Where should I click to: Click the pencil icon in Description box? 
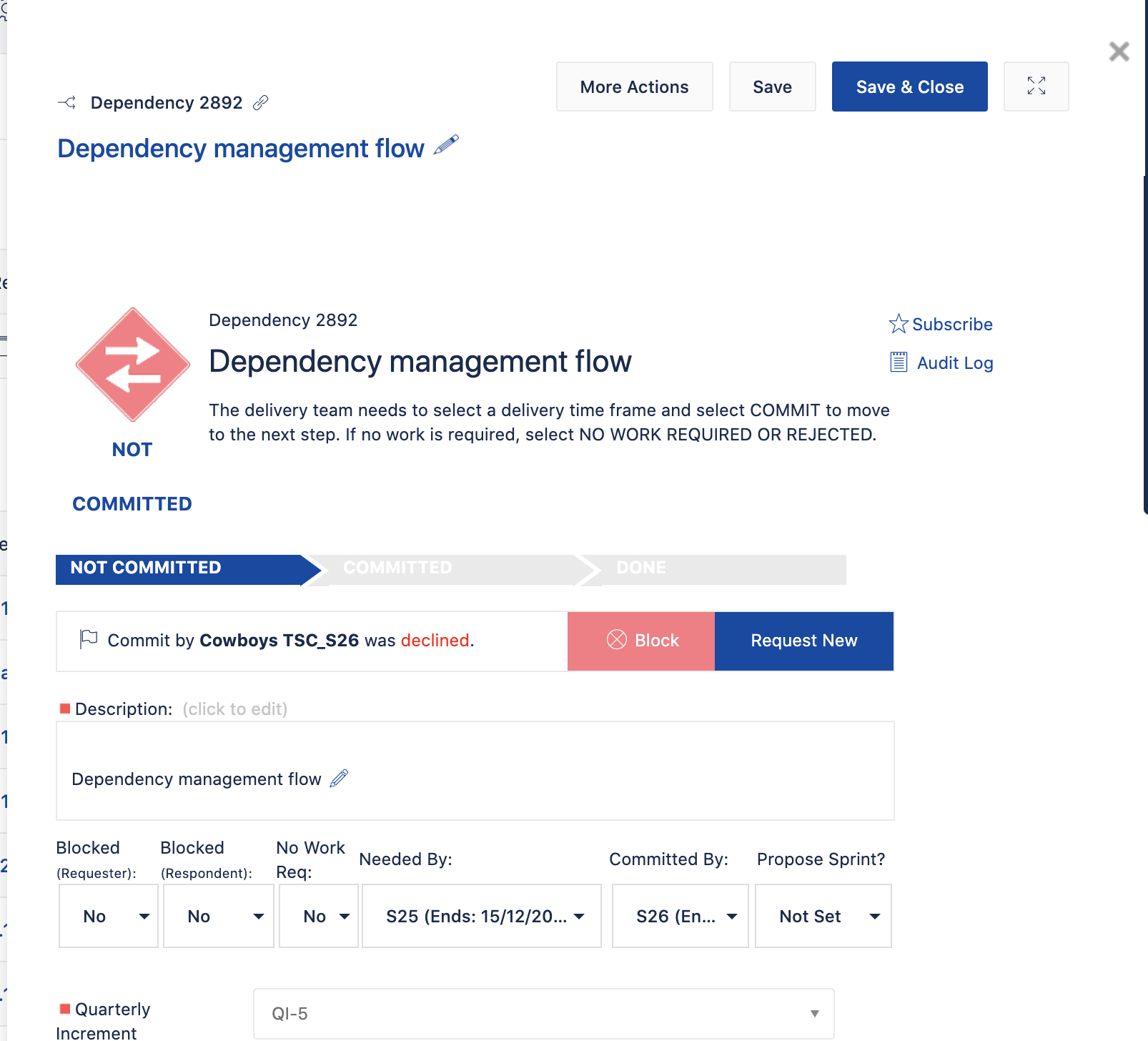coord(339,779)
